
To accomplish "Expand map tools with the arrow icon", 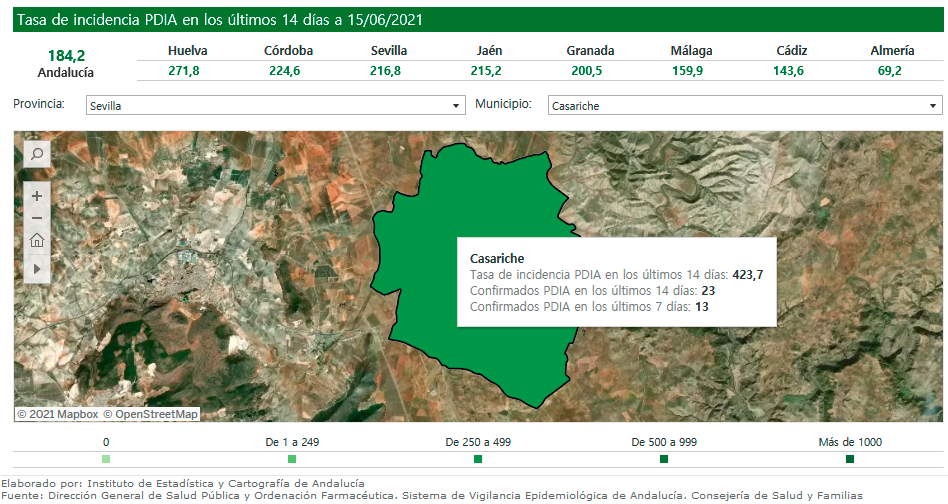I will tap(37, 268).
